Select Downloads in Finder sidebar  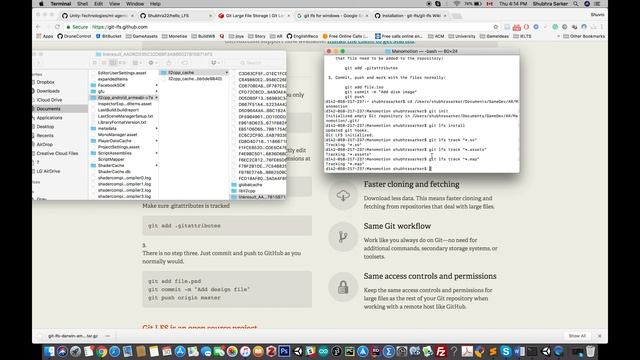[x=60, y=91]
